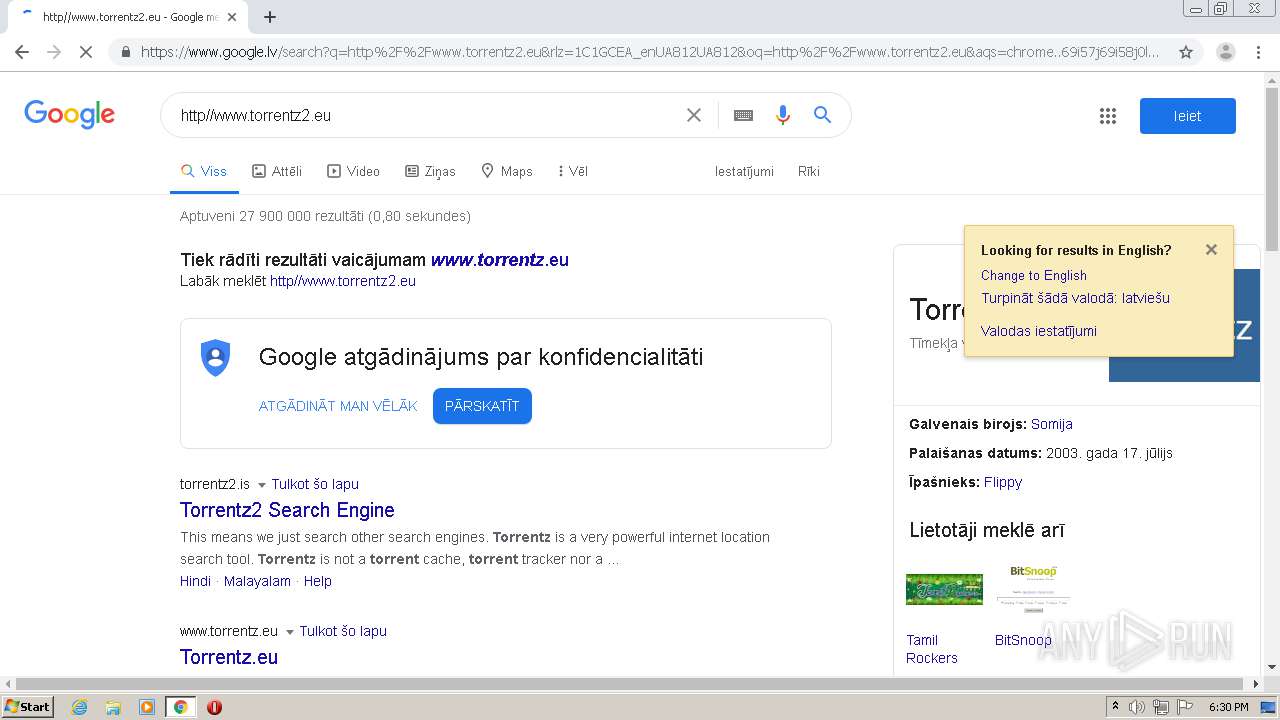Stop loading the page
This screenshot has height=720, width=1280.
tap(86, 52)
